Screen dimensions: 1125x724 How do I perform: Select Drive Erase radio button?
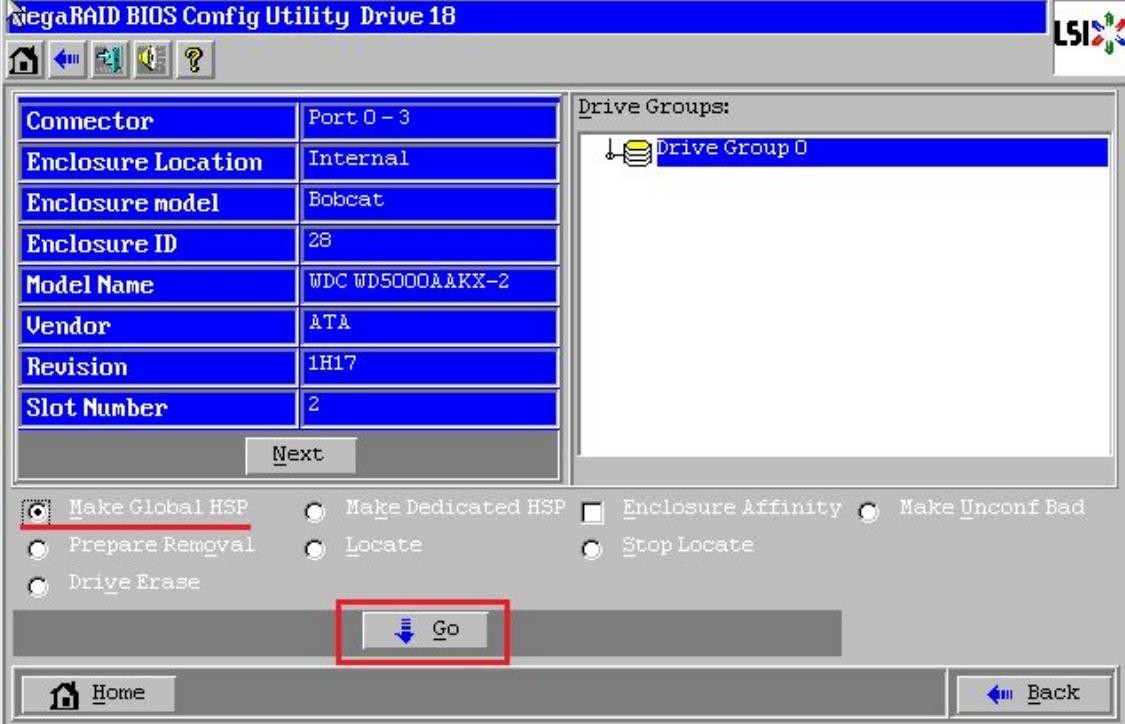coord(37,586)
